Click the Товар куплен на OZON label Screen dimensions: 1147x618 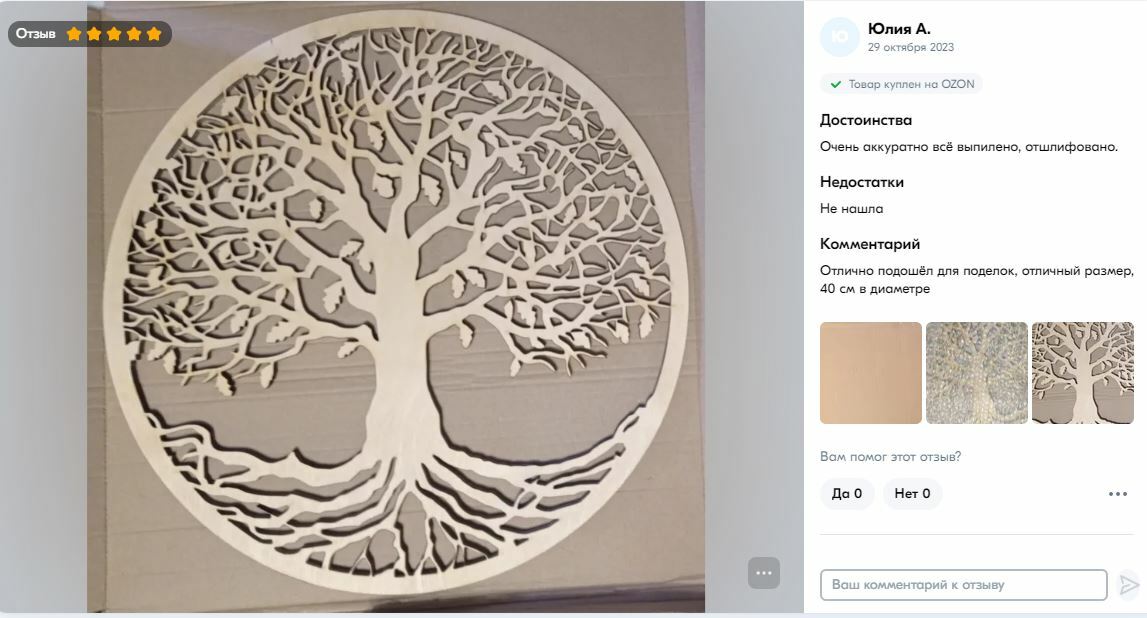[x=911, y=84]
